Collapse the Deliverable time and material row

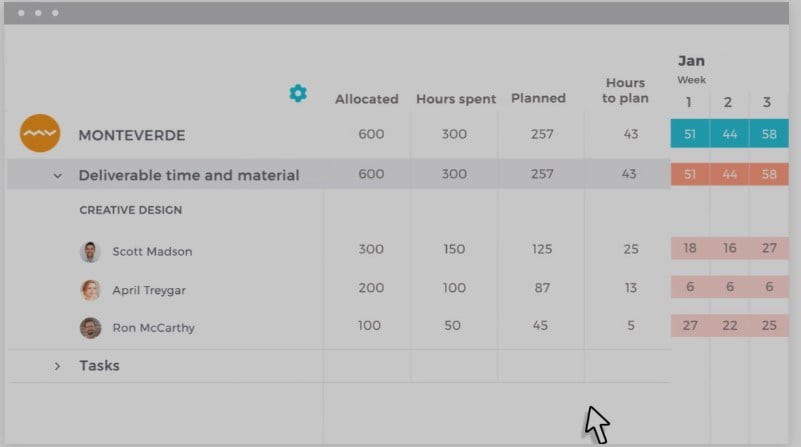click(x=58, y=176)
